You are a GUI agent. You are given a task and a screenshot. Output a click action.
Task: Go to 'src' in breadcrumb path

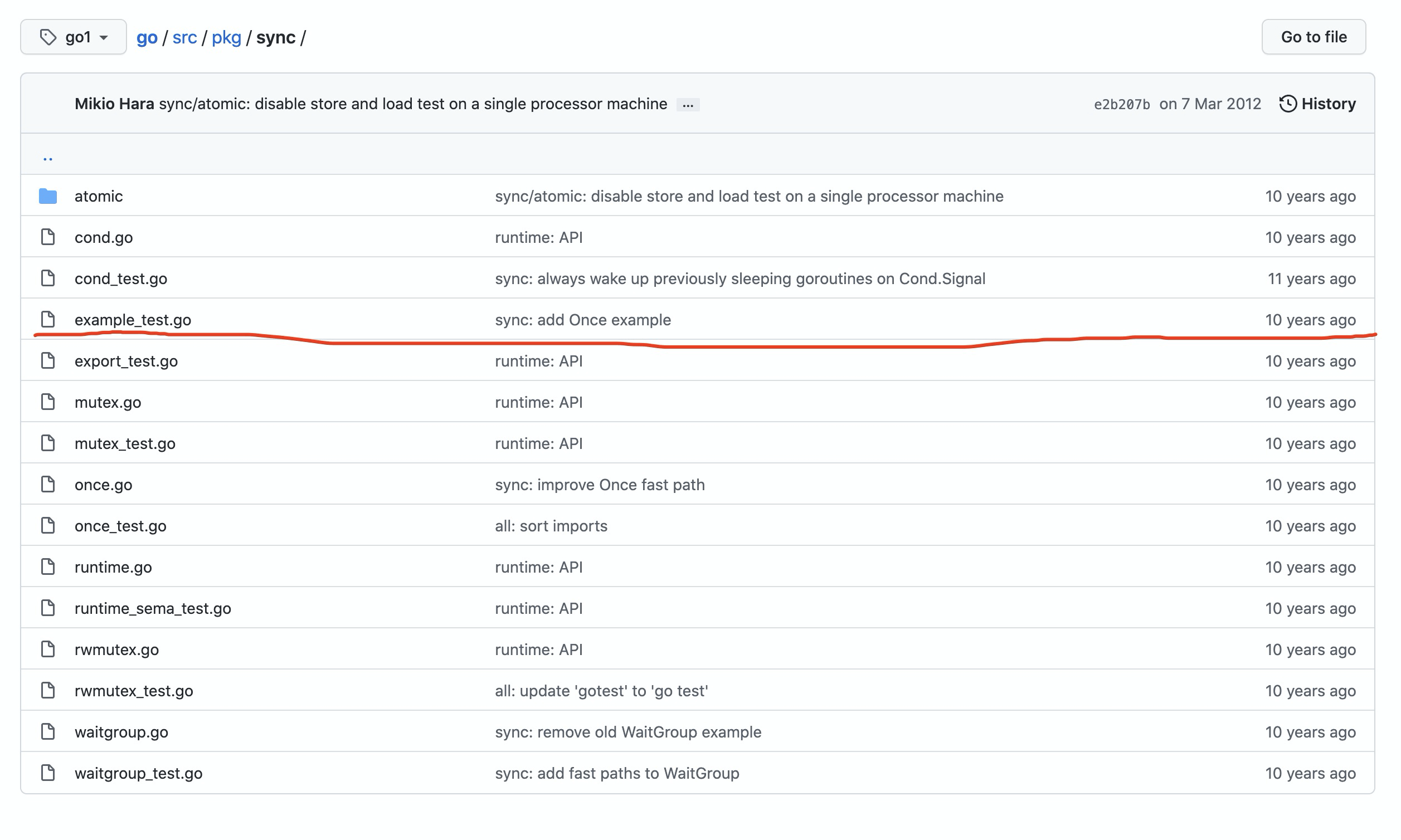coord(184,37)
